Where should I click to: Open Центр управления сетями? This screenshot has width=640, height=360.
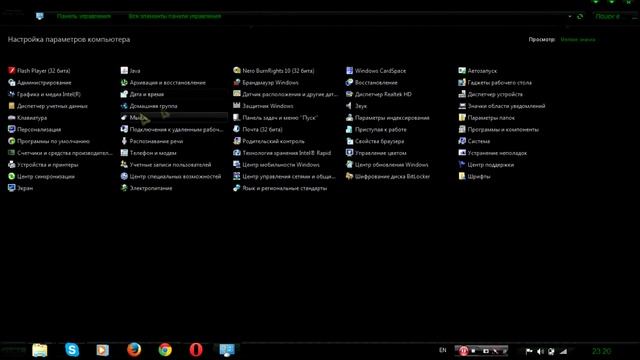tap(289, 177)
